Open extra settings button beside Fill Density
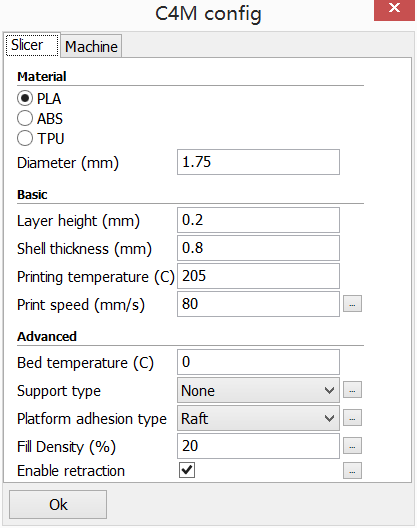 [x=352, y=446]
